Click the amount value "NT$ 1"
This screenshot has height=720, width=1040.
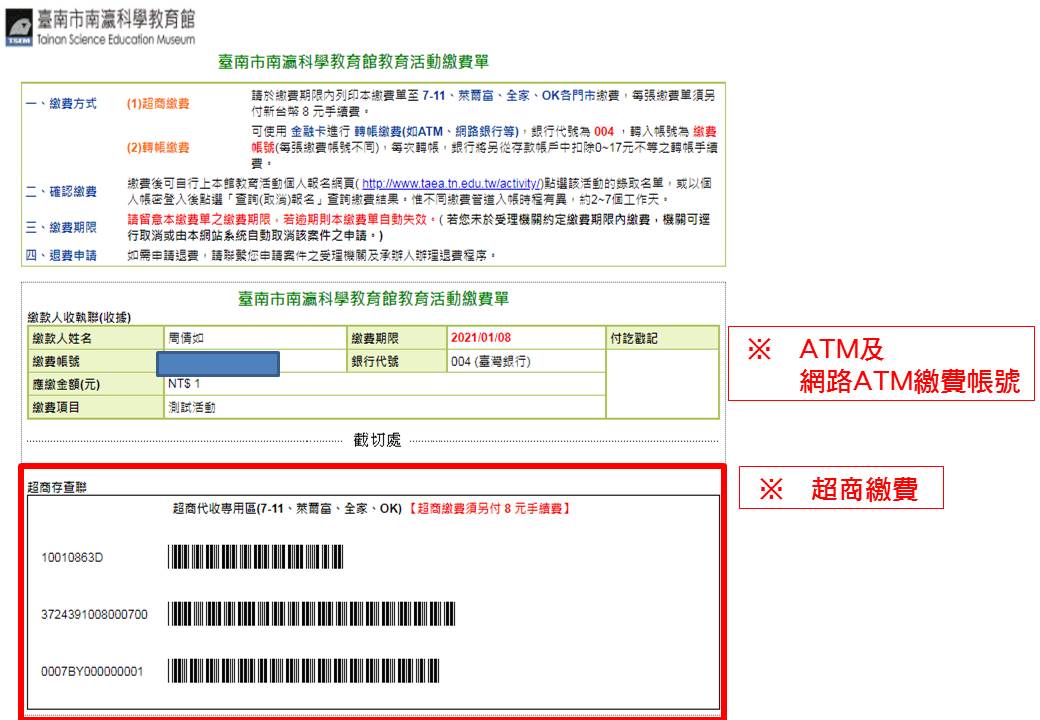pos(184,384)
